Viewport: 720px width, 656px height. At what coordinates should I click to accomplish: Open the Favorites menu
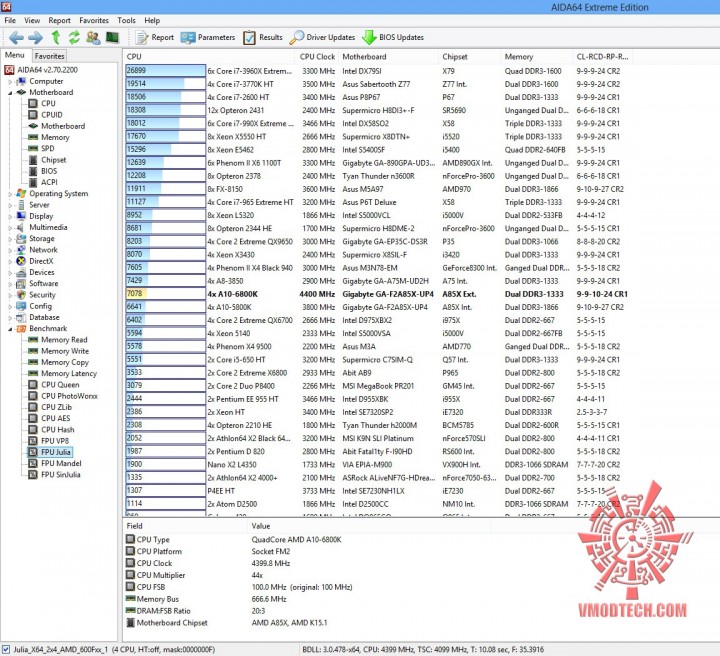[94, 20]
